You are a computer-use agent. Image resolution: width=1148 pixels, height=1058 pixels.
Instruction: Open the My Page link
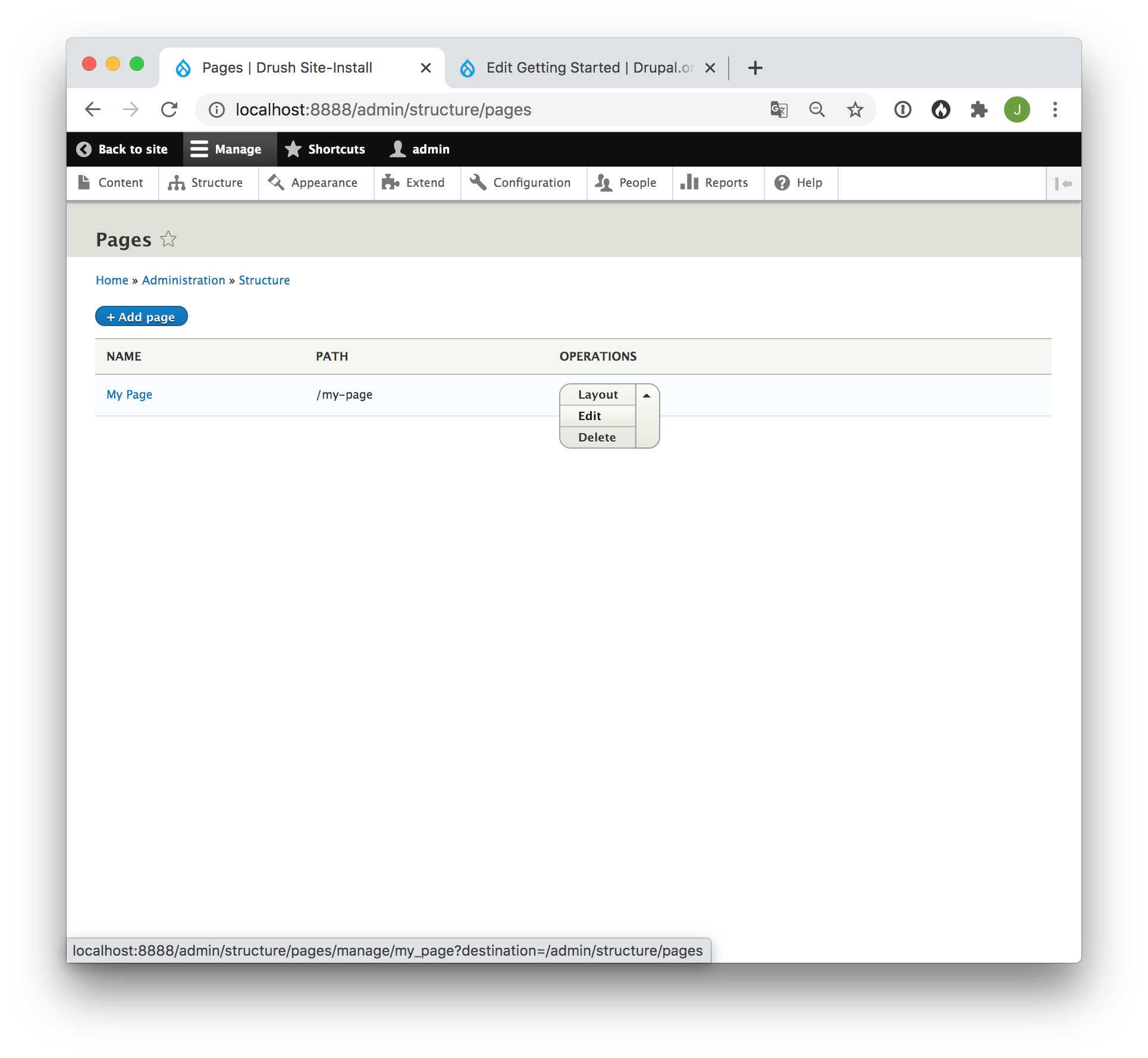(x=128, y=395)
